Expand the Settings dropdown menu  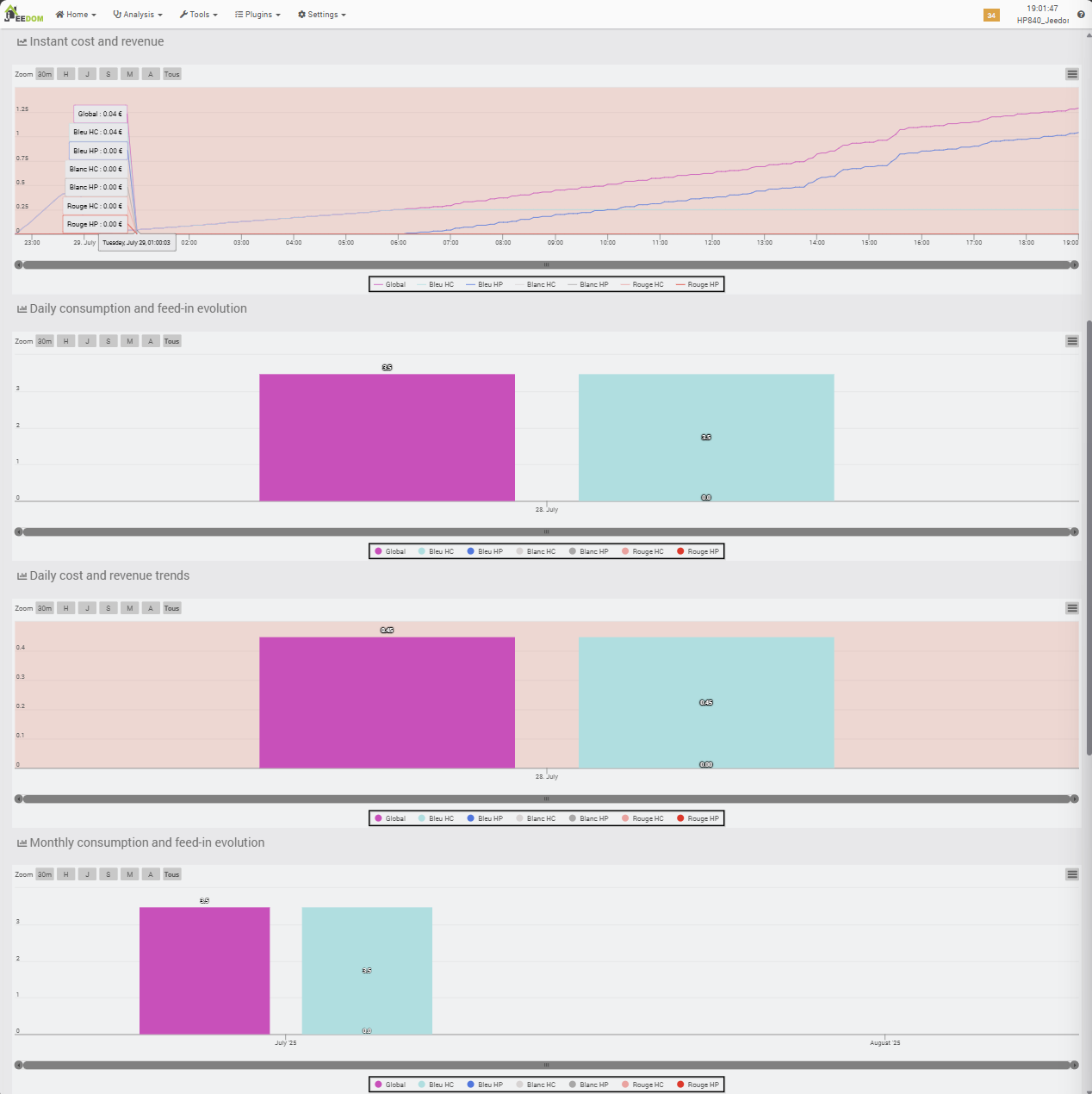tap(321, 15)
